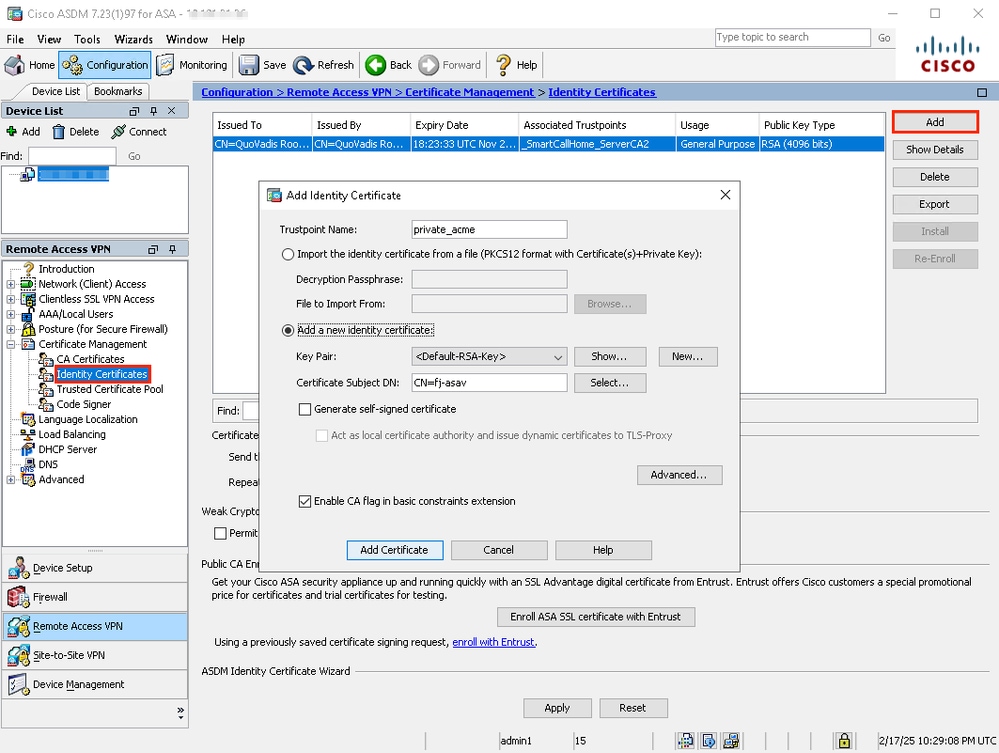Collapse Certificate Management node
Viewport: 999px width, 753px height.
point(11,345)
